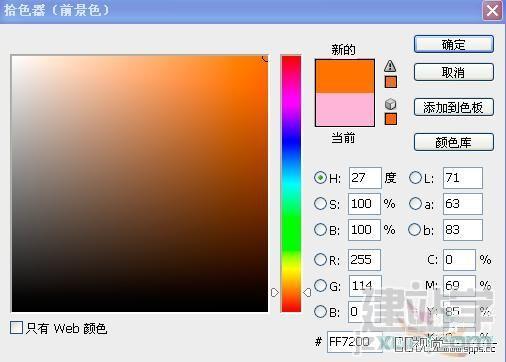Enable the 只有 Web 颜色 checkbox

pyautogui.click(x=16, y=328)
